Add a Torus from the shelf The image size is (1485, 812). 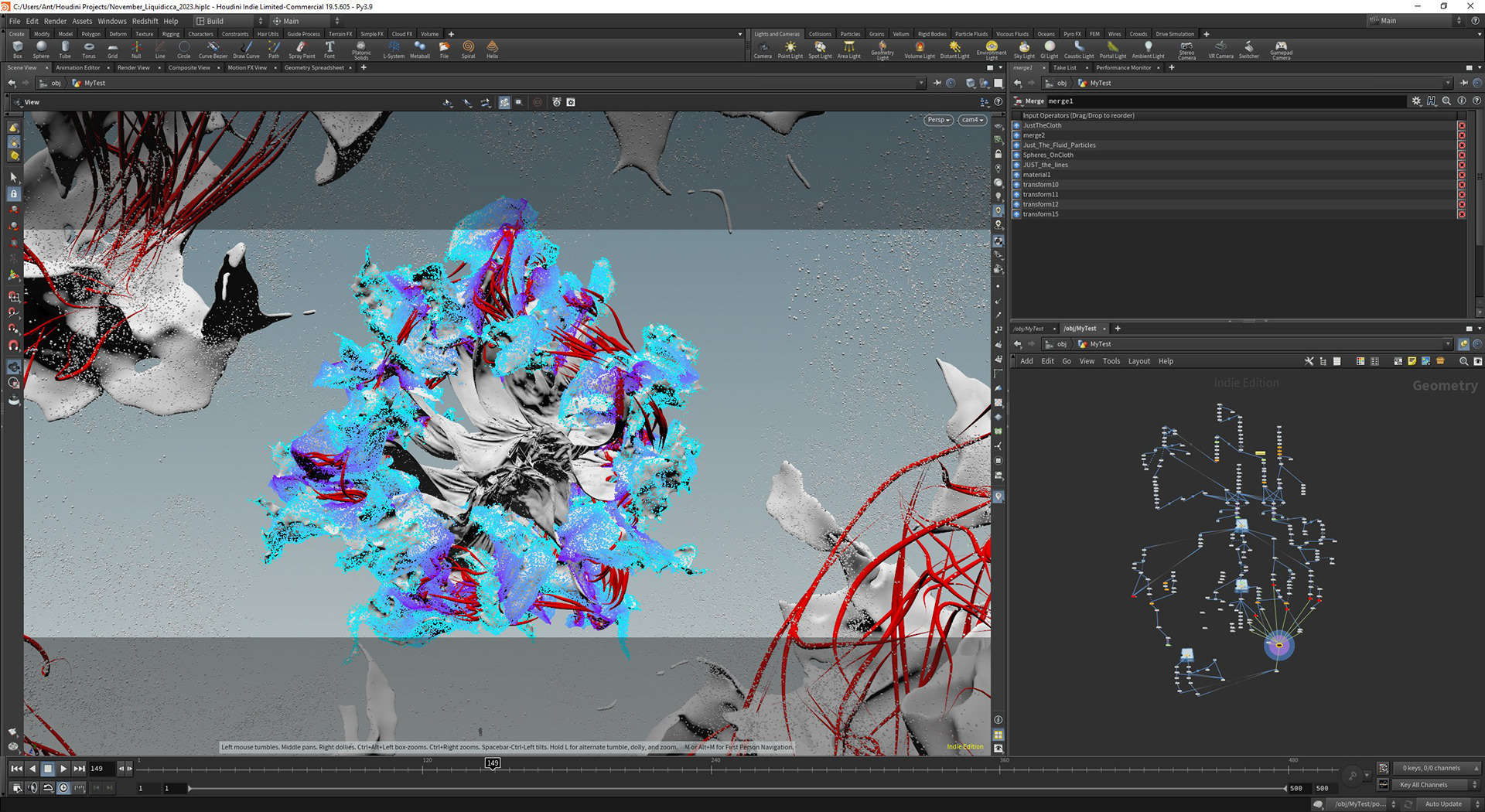tap(89, 49)
